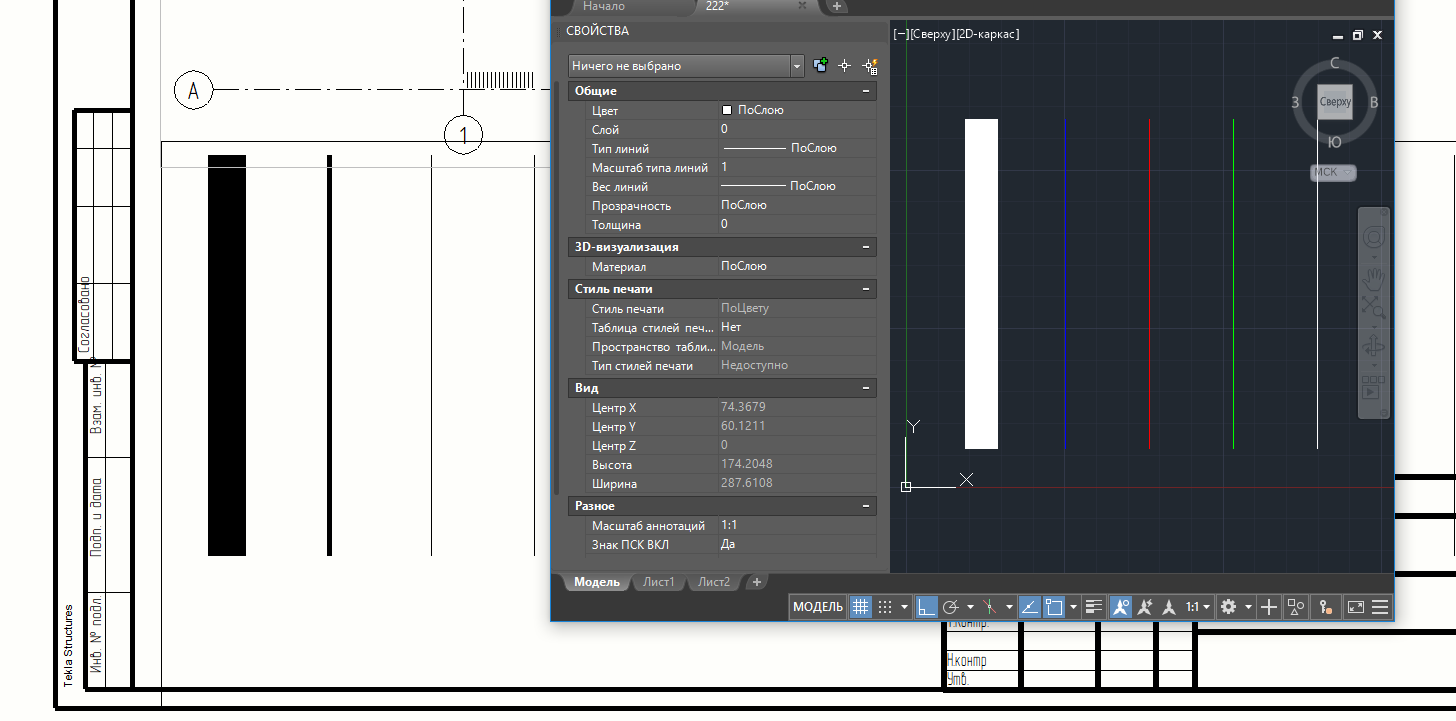Open the steering wheel navigation tool
The image size is (1456, 721).
tap(1373, 238)
